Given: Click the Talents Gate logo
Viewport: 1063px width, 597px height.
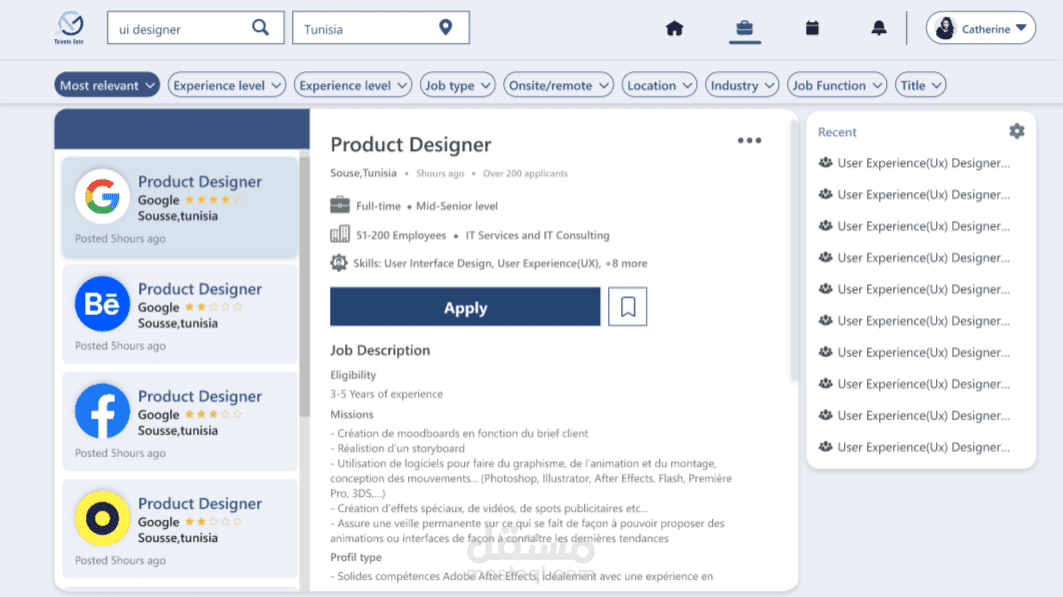Looking at the screenshot, I should pos(70,28).
